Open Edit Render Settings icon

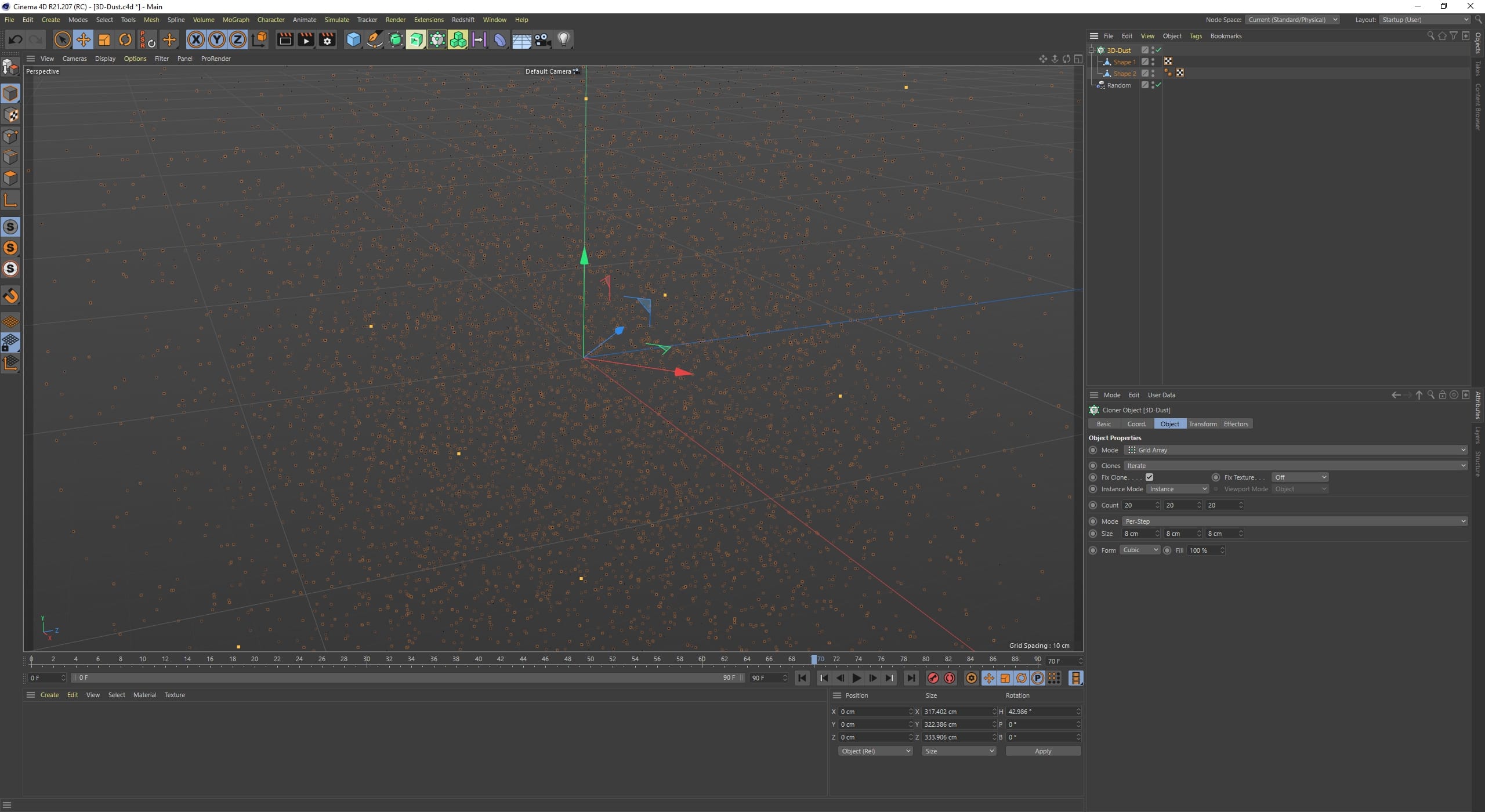pyautogui.click(x=327, y=39)
